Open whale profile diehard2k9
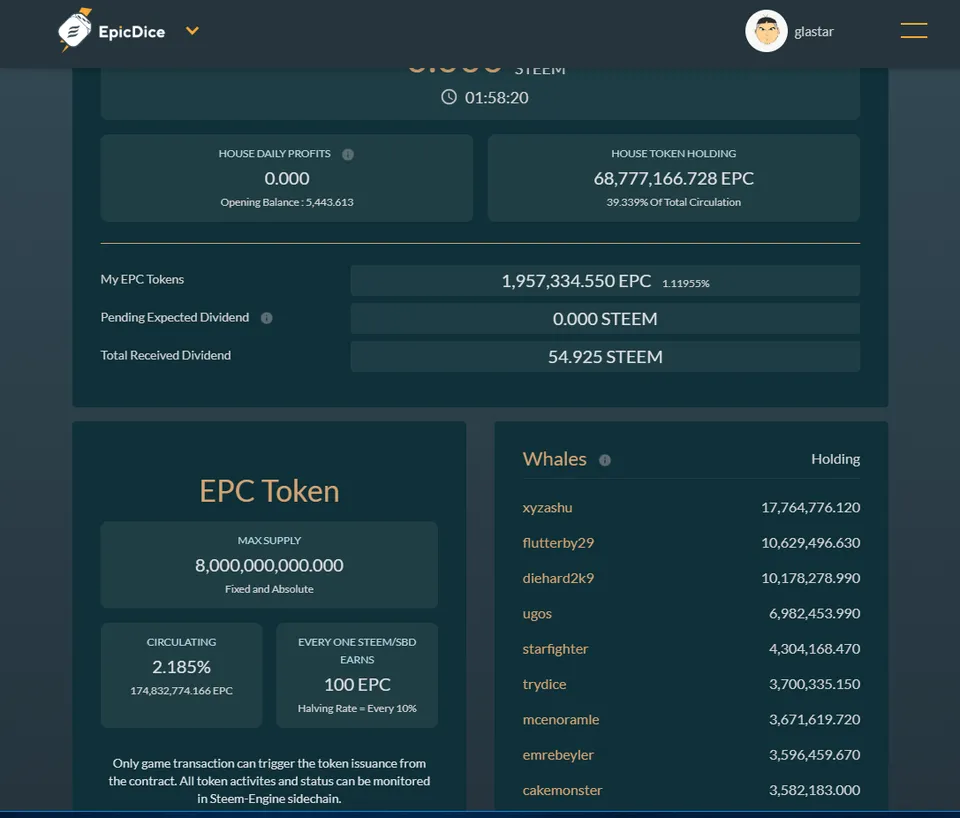This screenshot has height=818, width=960. click(x=558, y=578)
